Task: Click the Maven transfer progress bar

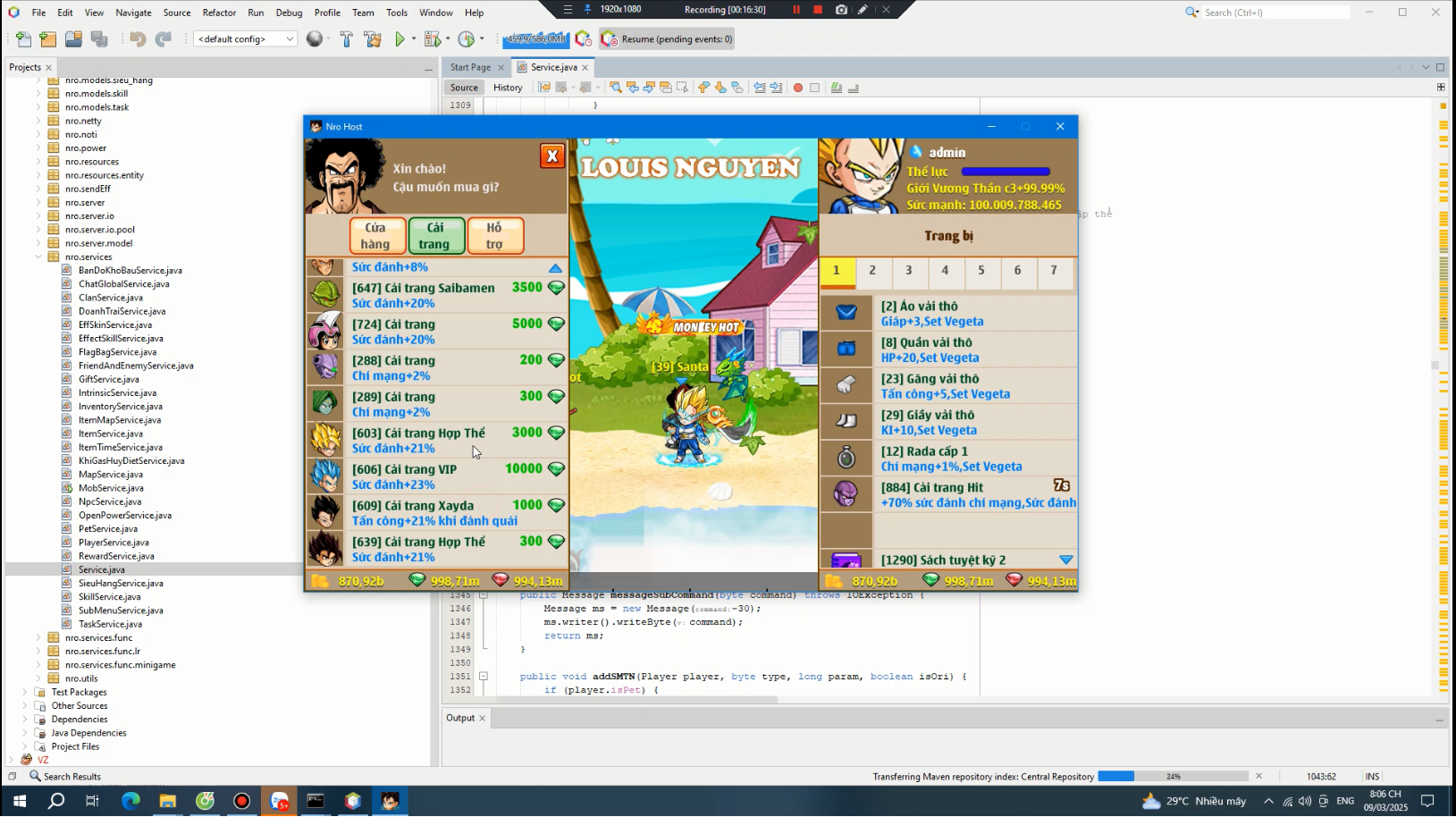Action: tap(1173, 776)
